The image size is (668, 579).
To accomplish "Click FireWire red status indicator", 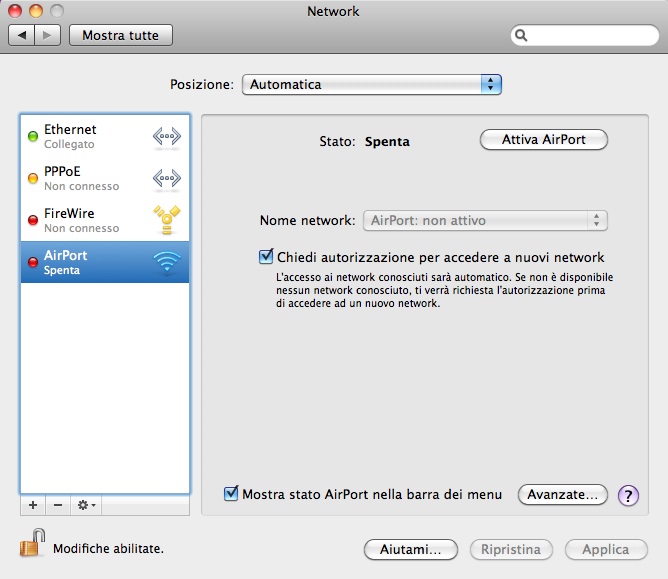I will (x=33, y=220).
